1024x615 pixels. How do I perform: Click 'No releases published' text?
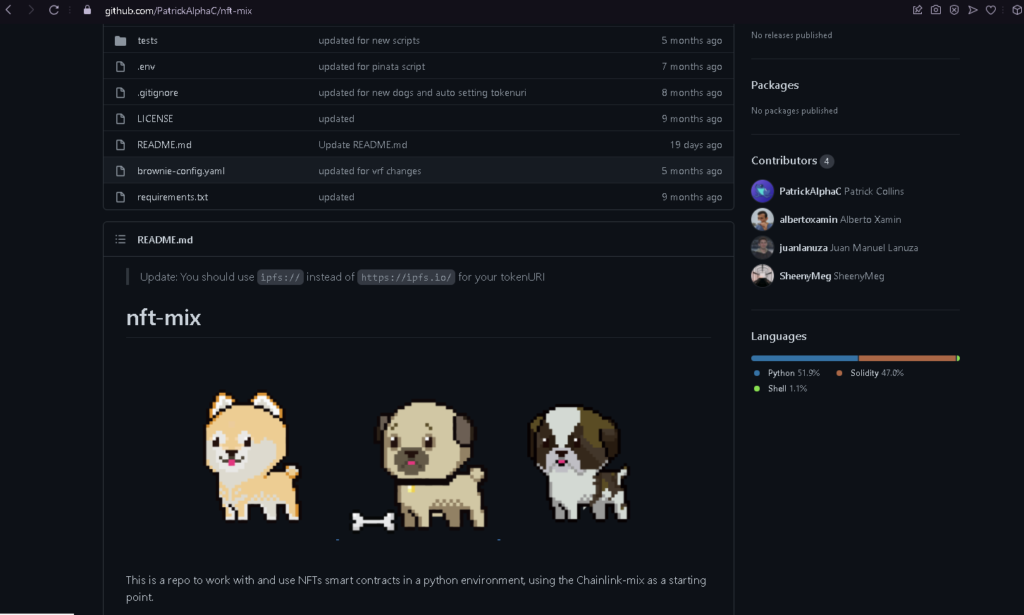(792, 35)
